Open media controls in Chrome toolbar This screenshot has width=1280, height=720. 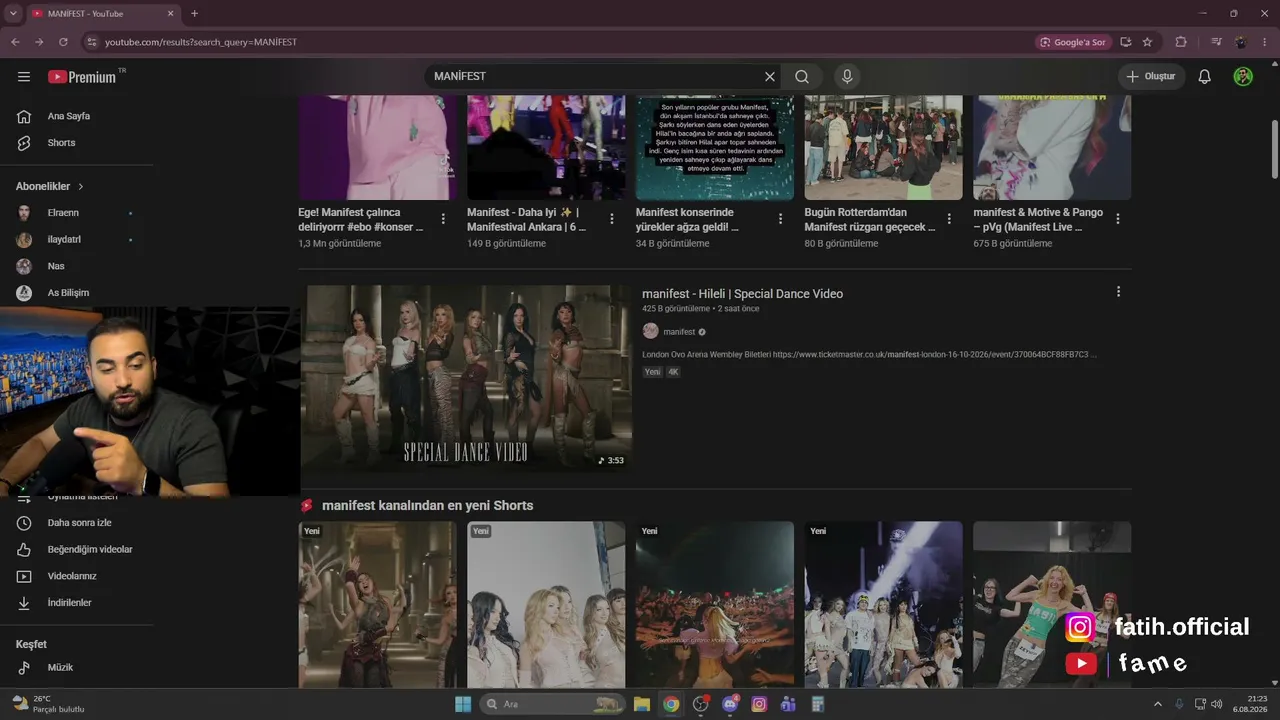(1216, 42)
